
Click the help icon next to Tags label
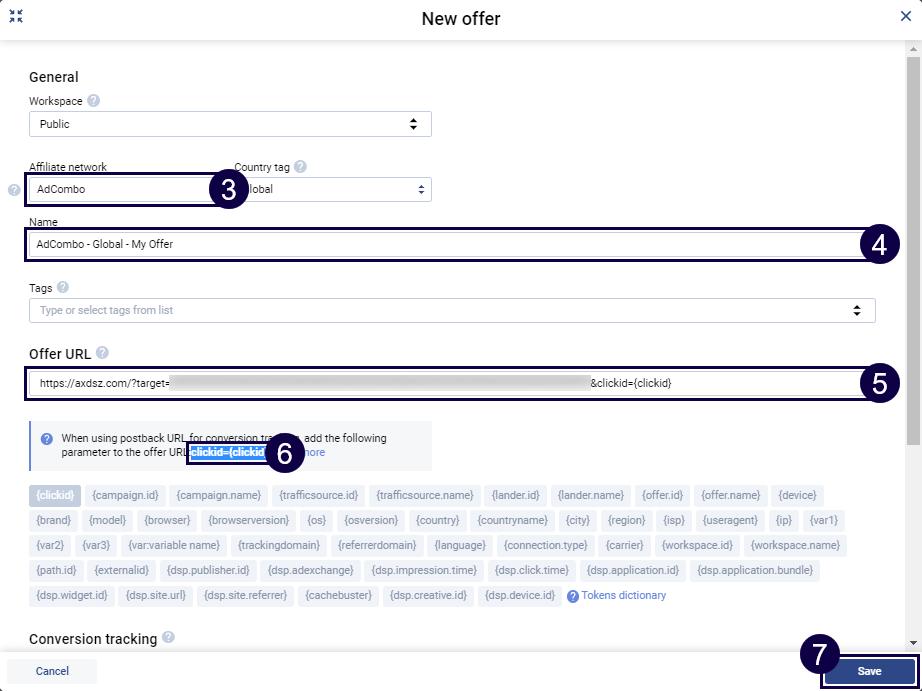click(x=63, y=288)
